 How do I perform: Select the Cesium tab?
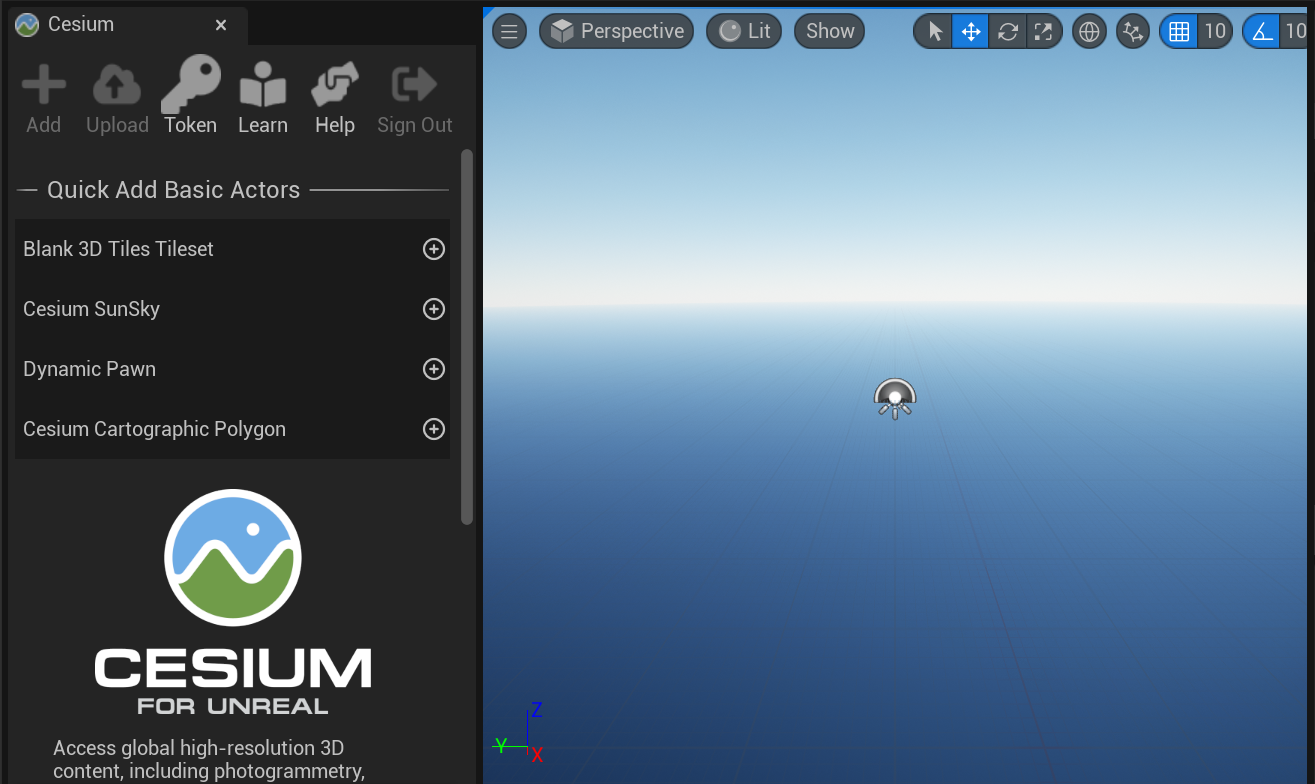click(127, 25)
